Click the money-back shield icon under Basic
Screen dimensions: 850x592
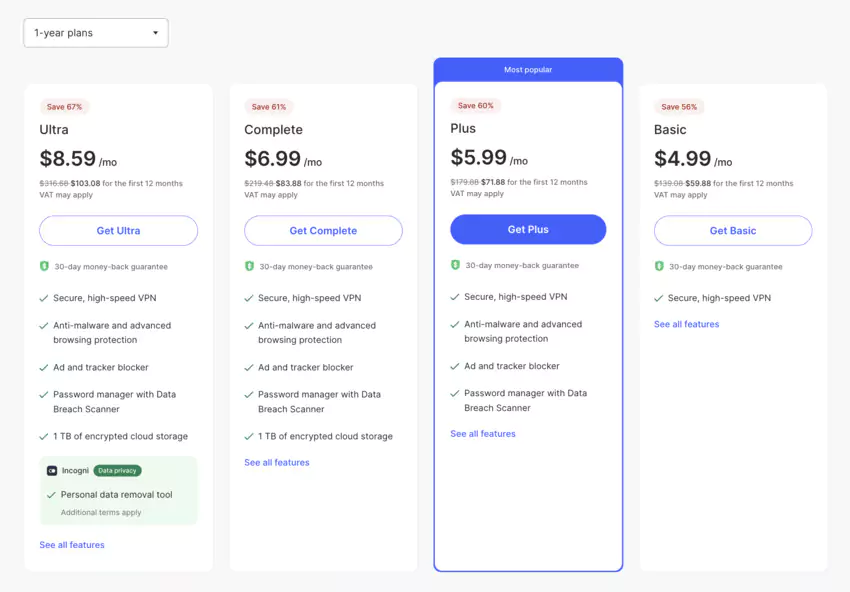[658, 266]
